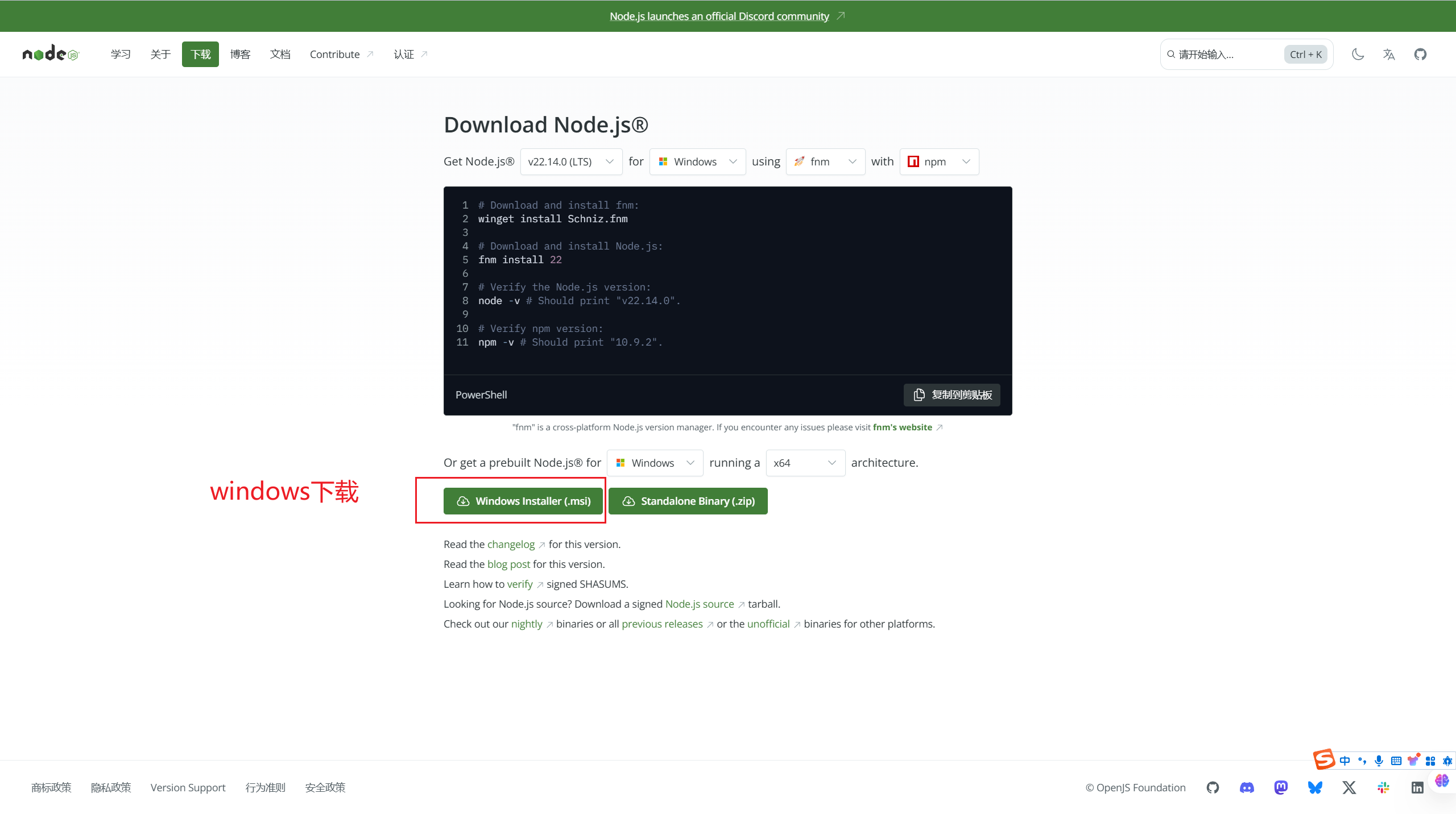
Task: Open the x64 architecture dropdown
Action: pyautogui.click(x=805, y=463)
